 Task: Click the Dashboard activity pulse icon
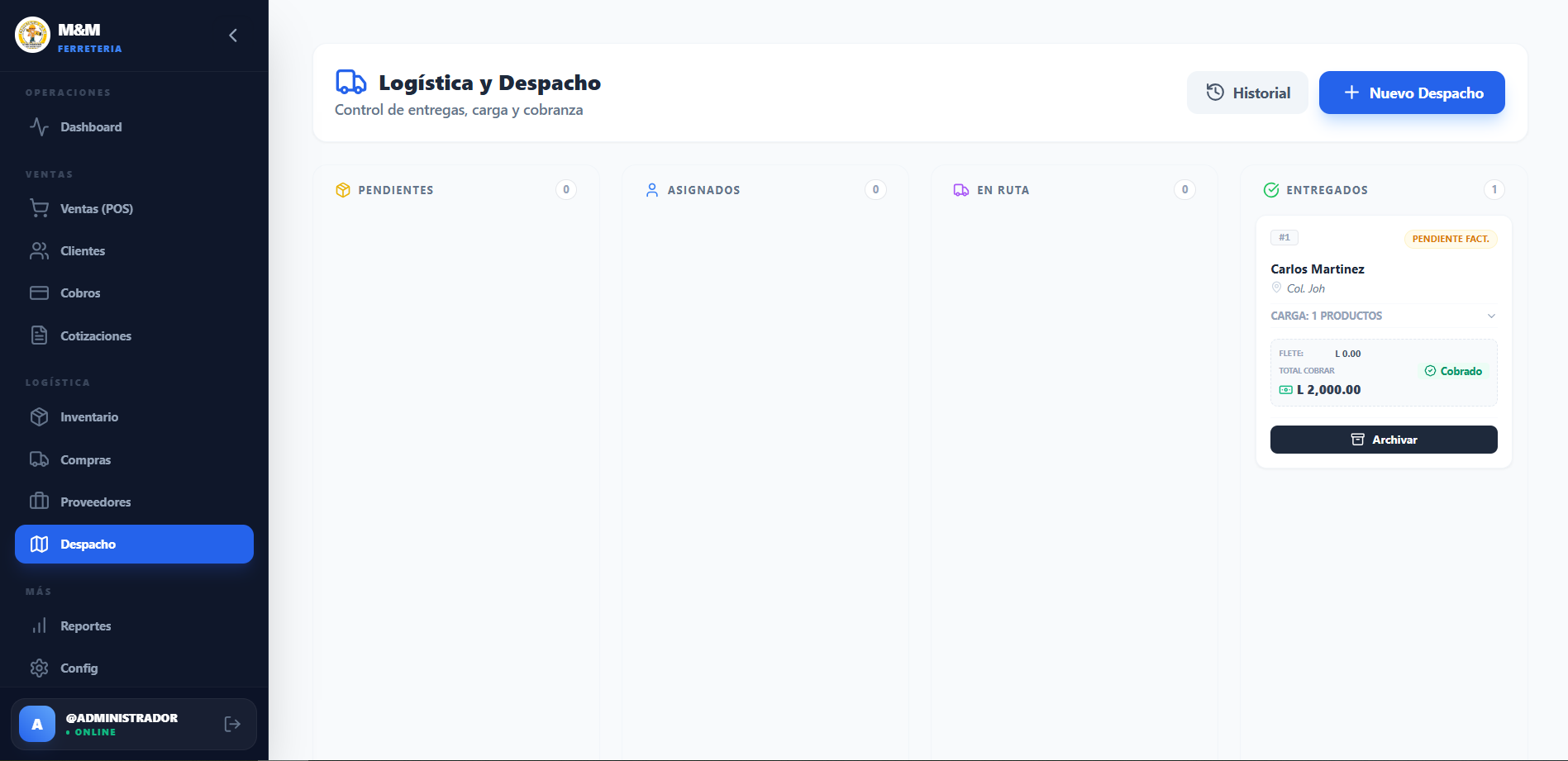(x=39, y=127)
